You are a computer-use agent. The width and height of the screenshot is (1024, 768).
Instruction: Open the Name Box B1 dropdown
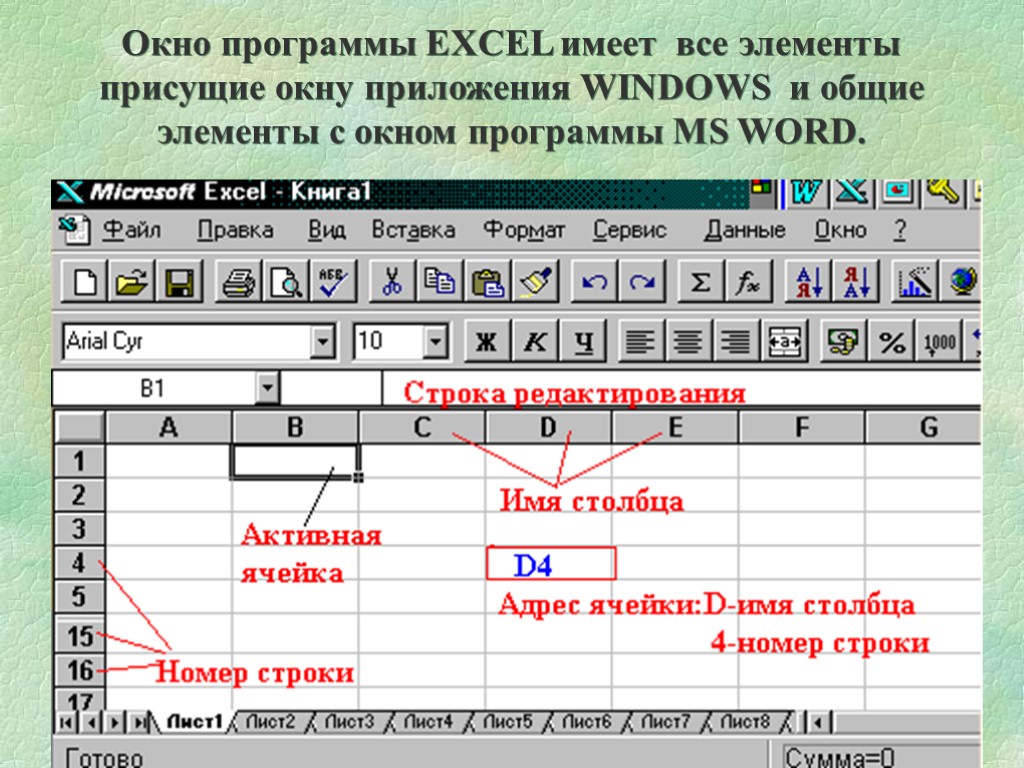point(267,388)
